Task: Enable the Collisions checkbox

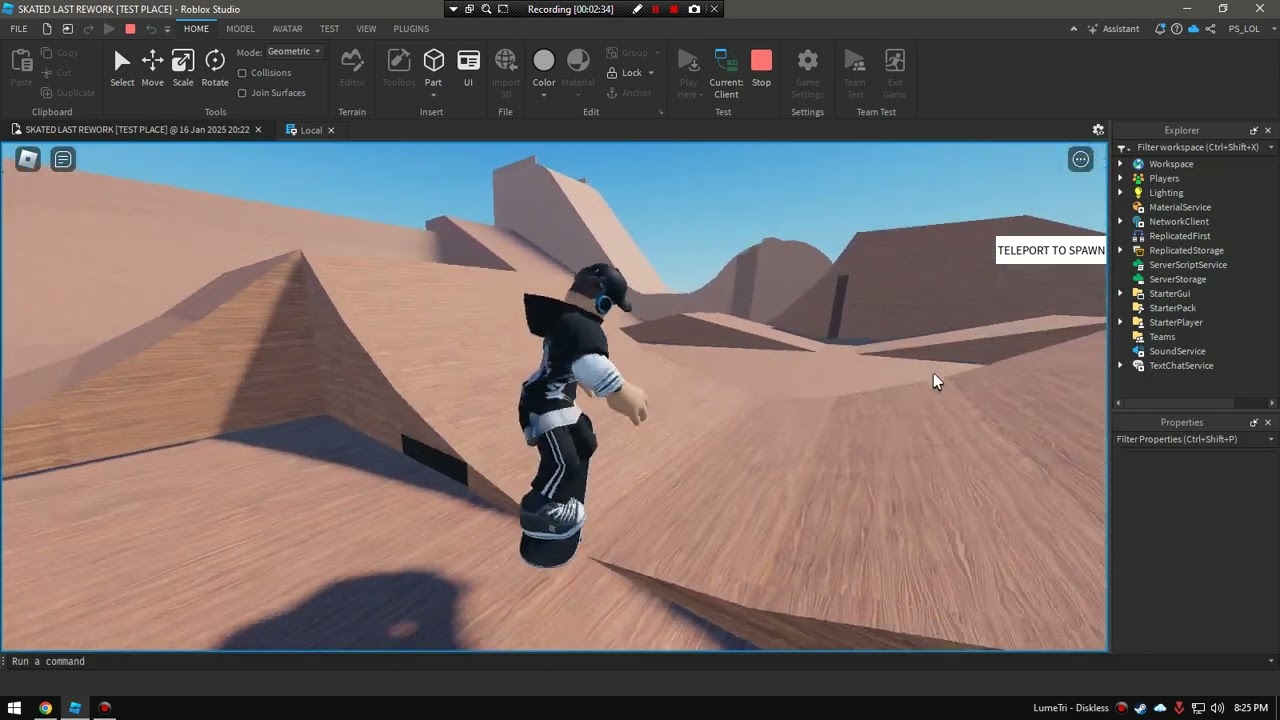Action: tap(242, 73)
